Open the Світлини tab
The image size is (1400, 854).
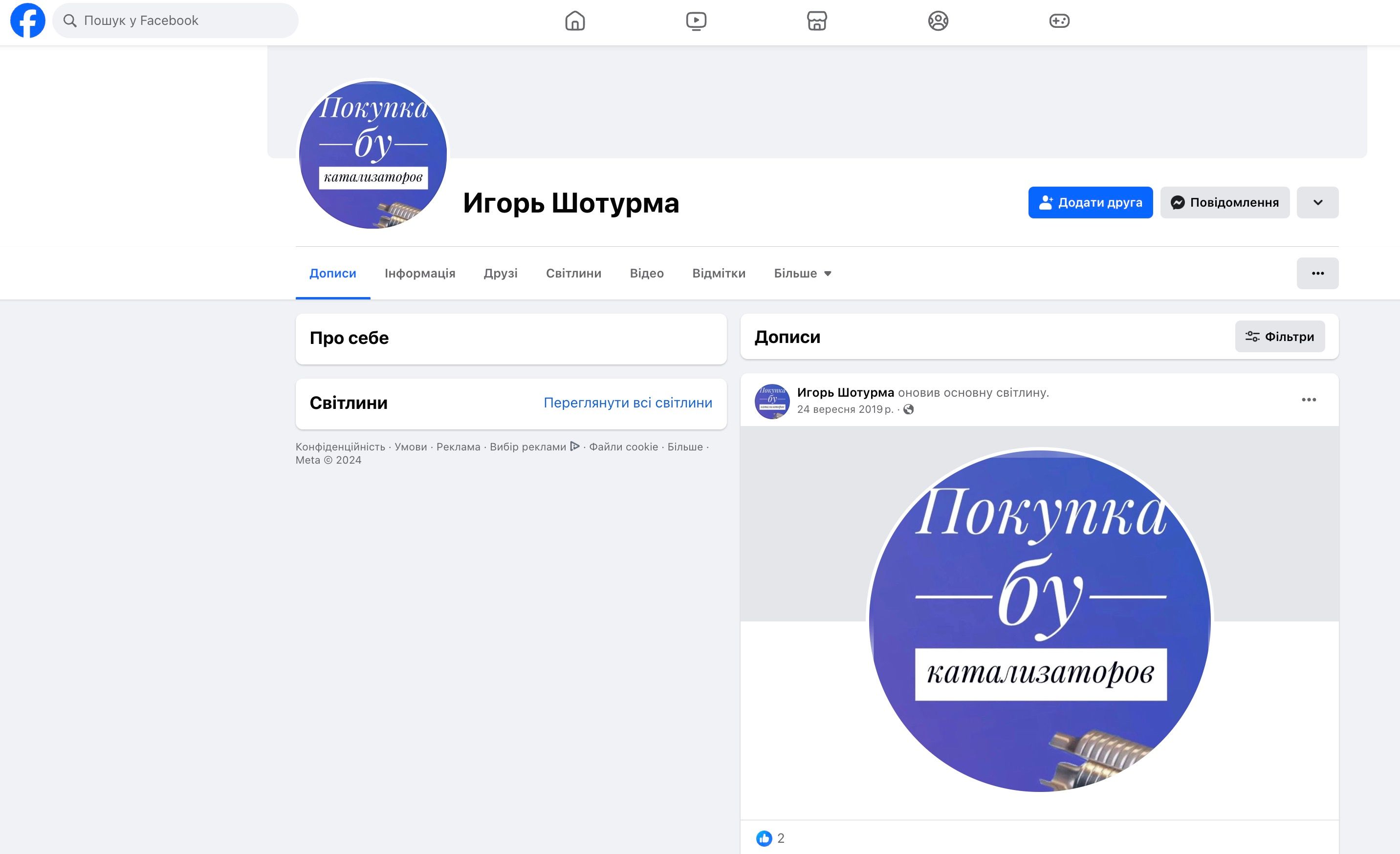pyautogui.click(x=573, y=273)
